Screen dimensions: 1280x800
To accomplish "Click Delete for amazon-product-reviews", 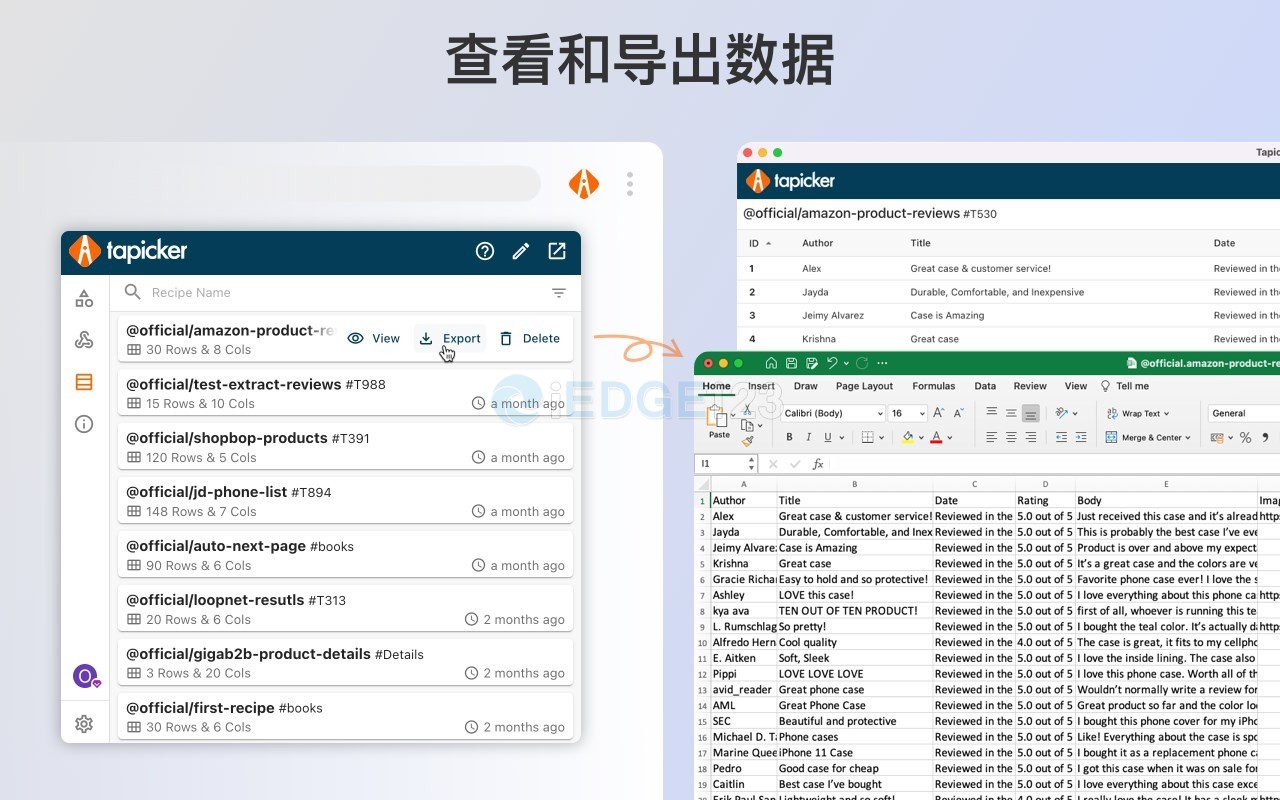I will point(530,339).
